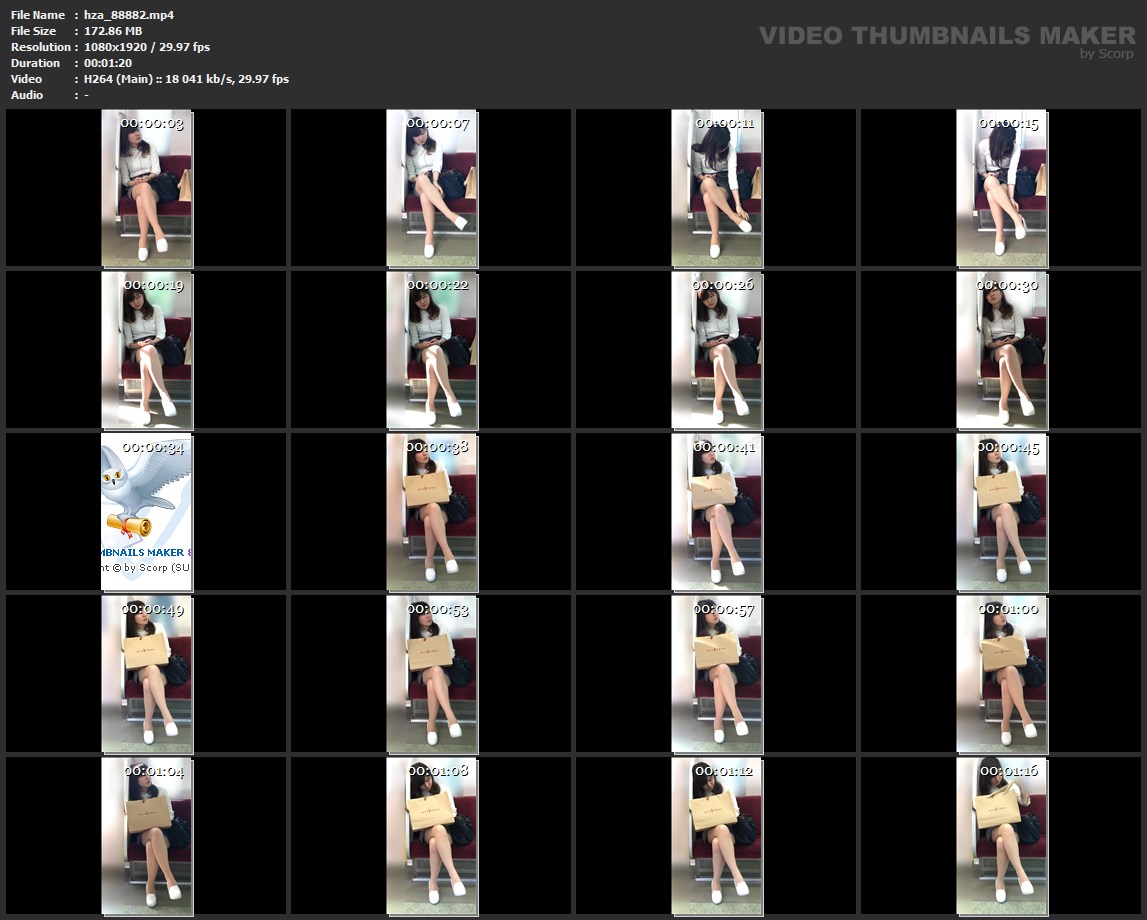Viewport: 1147px width, 920px height.
Task: Open the frame labeled 00:00:22
Action: [x=432, y=350]
